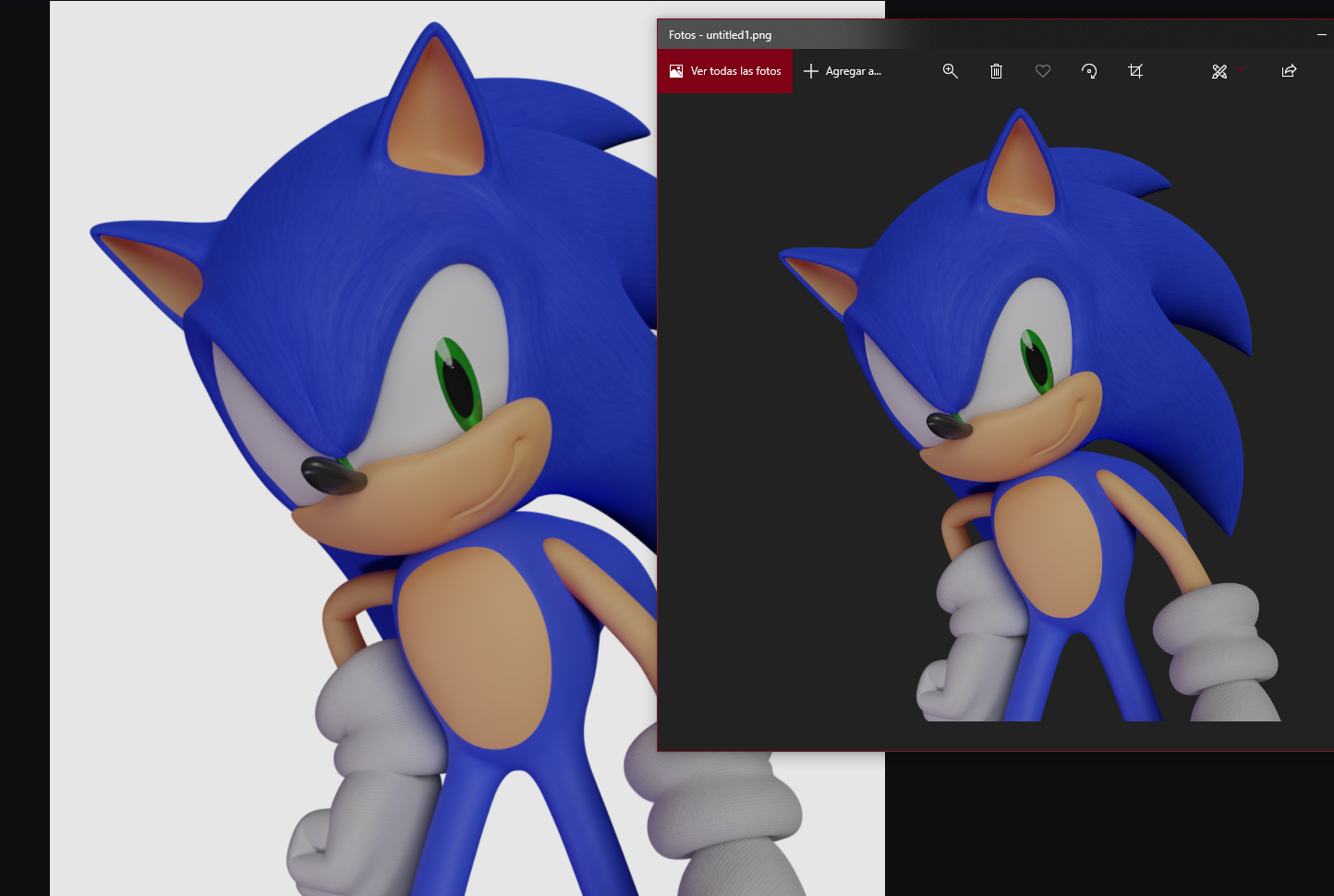1334x896 pixels.
Task: Delete the photo using the trash icon
Action: (996, 71)
